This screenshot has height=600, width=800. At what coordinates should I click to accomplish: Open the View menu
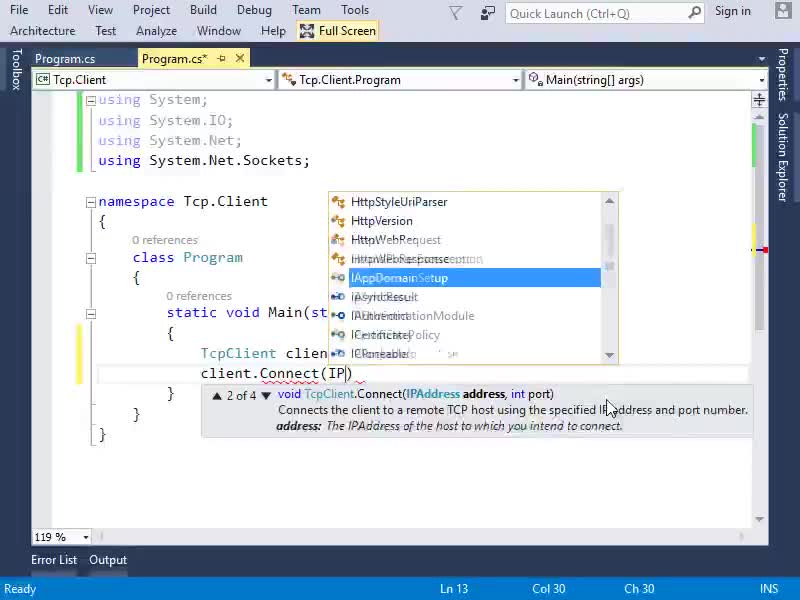(x=100, y=10)
